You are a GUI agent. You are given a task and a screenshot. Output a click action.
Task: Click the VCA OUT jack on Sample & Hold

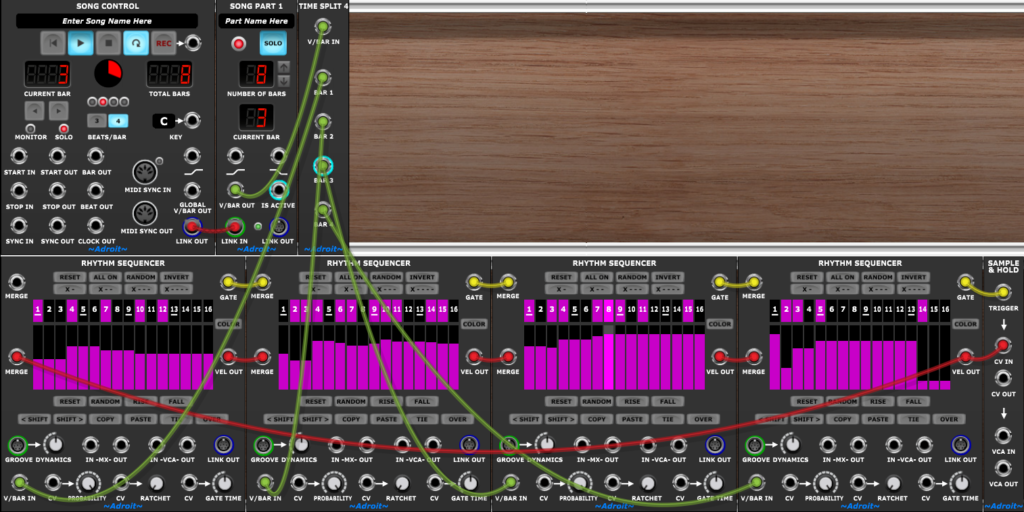1002,468
